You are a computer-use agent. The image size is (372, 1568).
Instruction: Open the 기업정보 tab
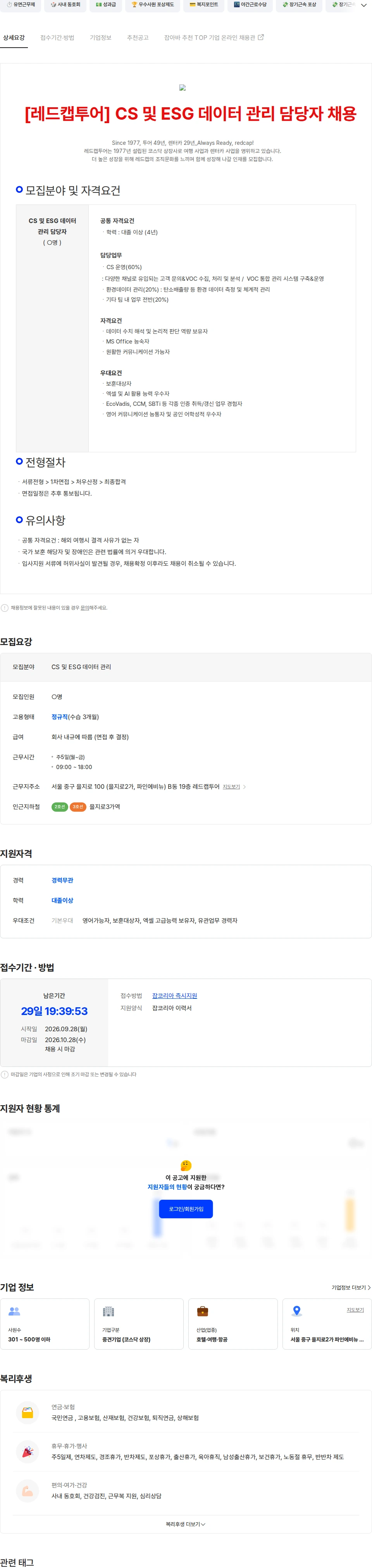(x=100, y=38)
